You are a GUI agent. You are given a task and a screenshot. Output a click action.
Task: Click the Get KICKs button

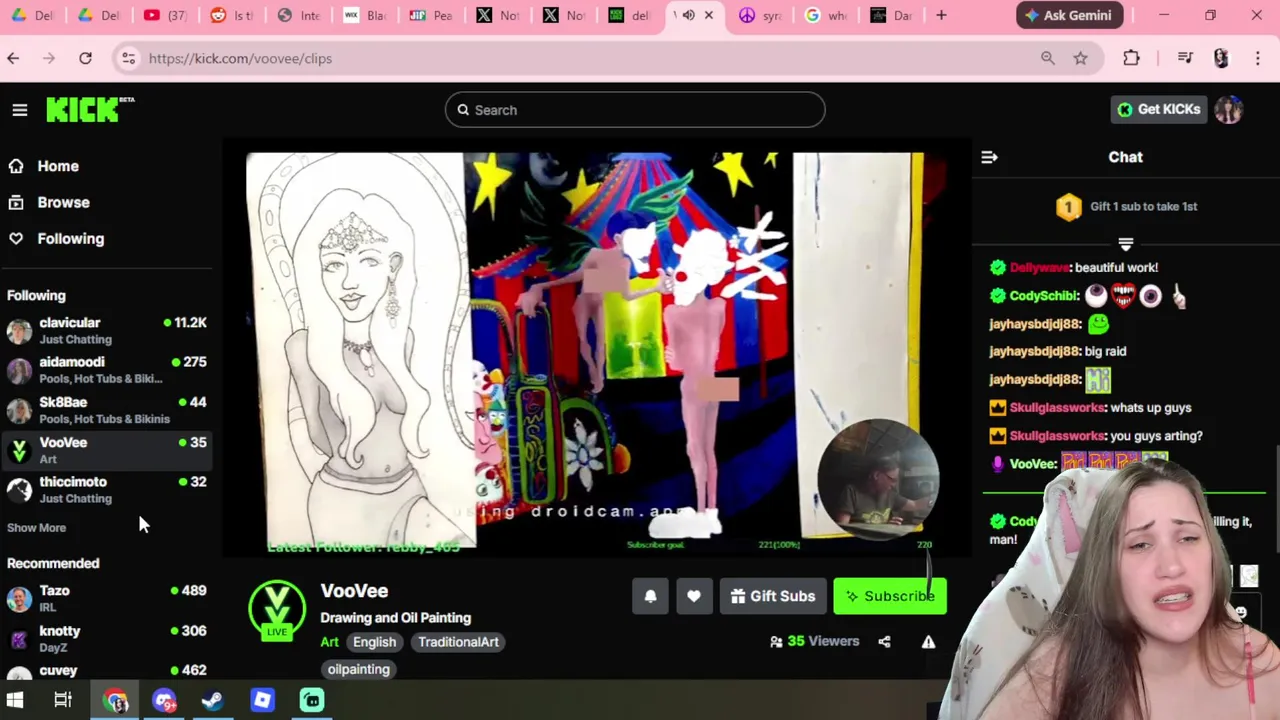click(1158, 109)
